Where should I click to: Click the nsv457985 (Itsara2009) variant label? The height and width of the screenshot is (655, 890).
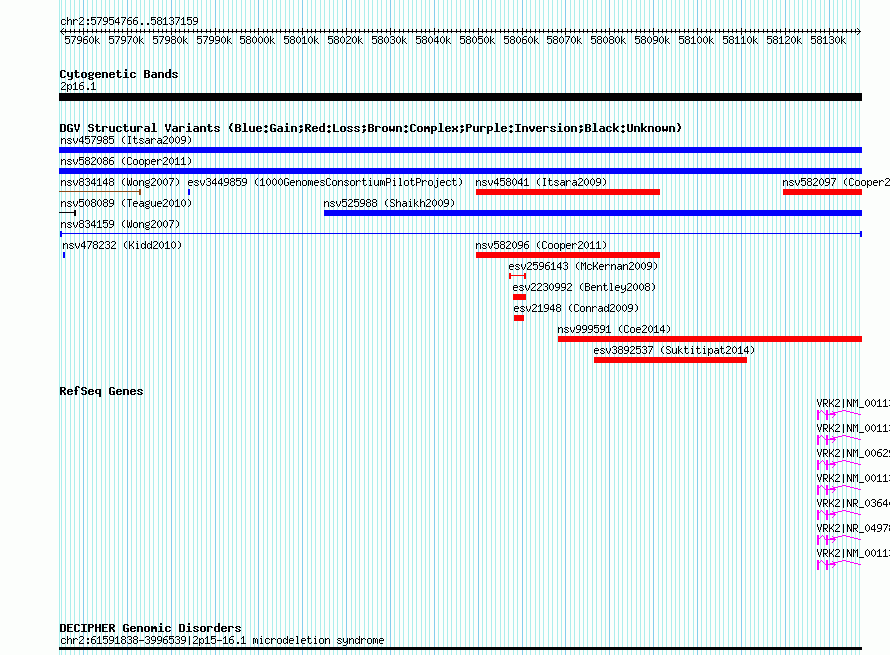tap(126, 140)
